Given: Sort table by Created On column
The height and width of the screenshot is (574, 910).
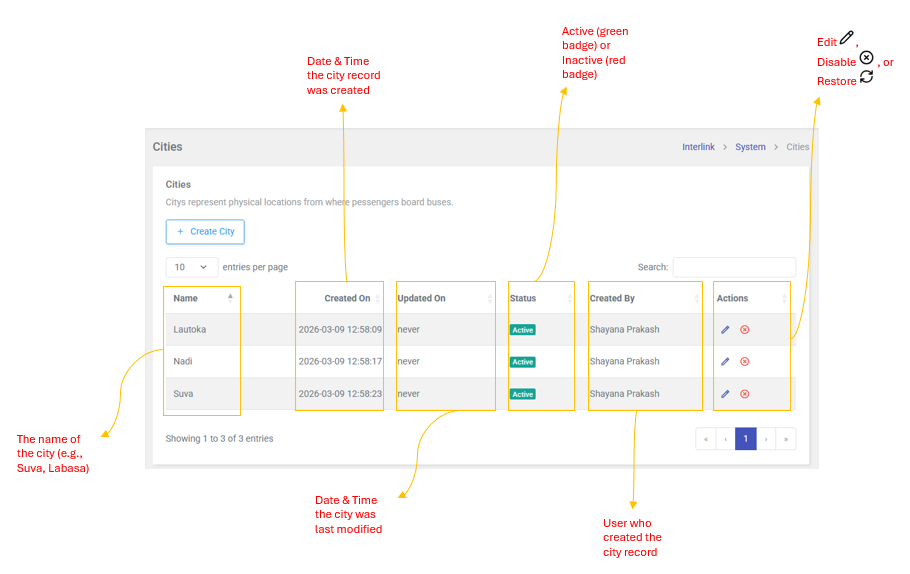Looking at the screenshot, I should tap(339, 298).
